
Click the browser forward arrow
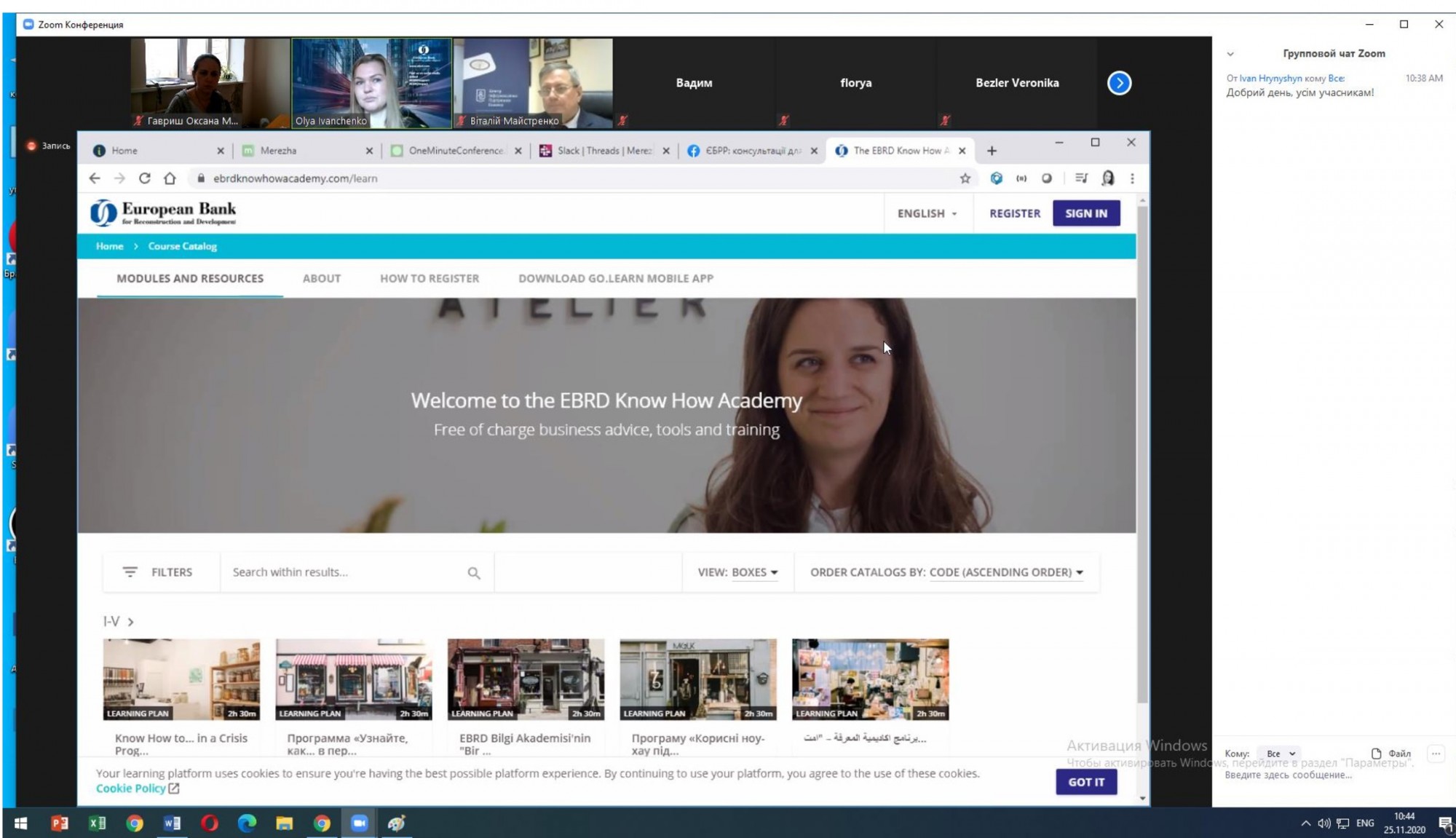click(119, 178)
